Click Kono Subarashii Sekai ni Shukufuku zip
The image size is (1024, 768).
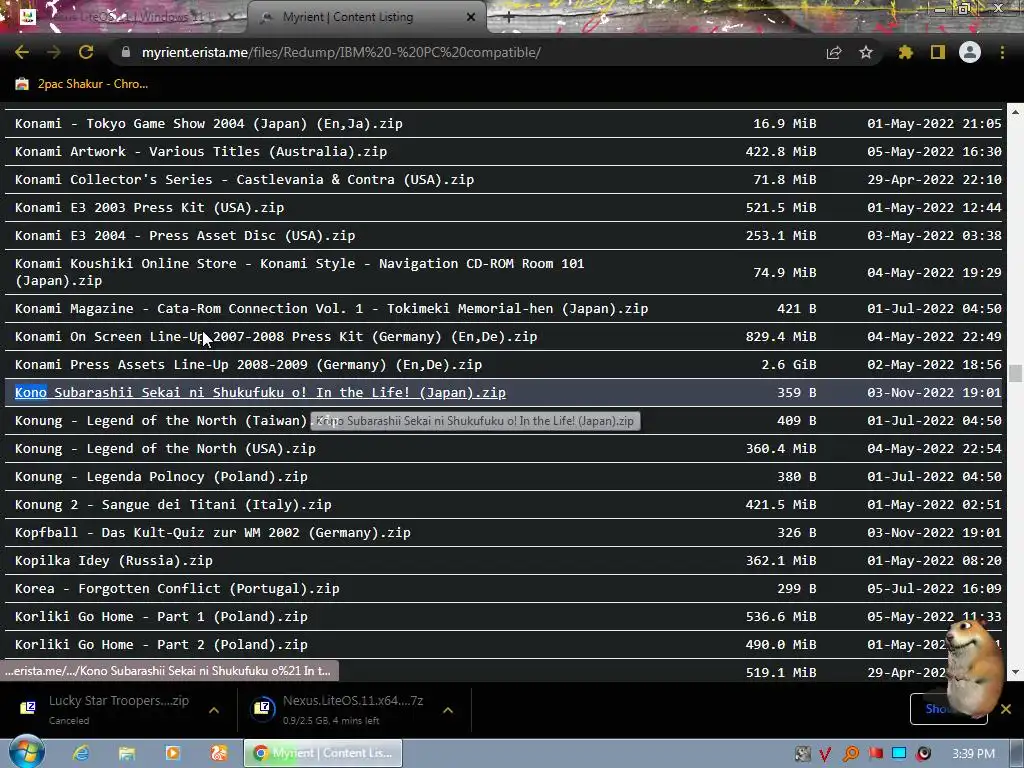coord(260,392)
